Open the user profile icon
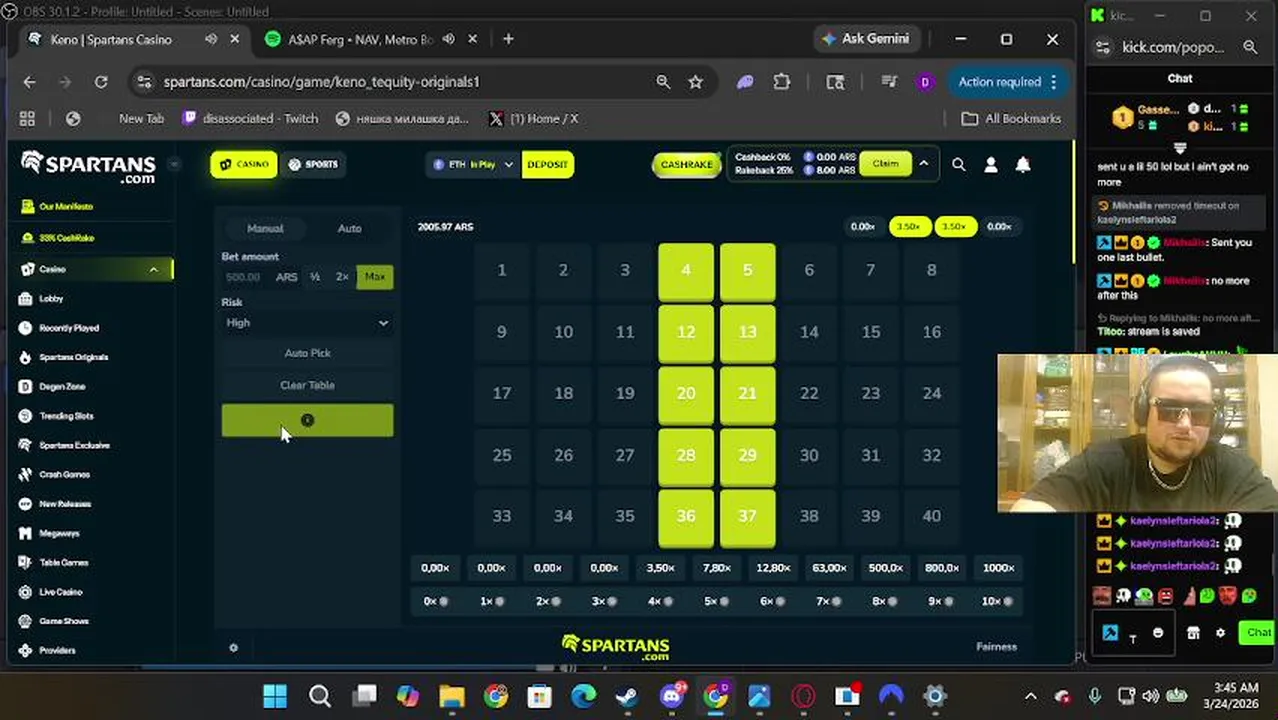The image size is (1278, 720). coord(991,165)
